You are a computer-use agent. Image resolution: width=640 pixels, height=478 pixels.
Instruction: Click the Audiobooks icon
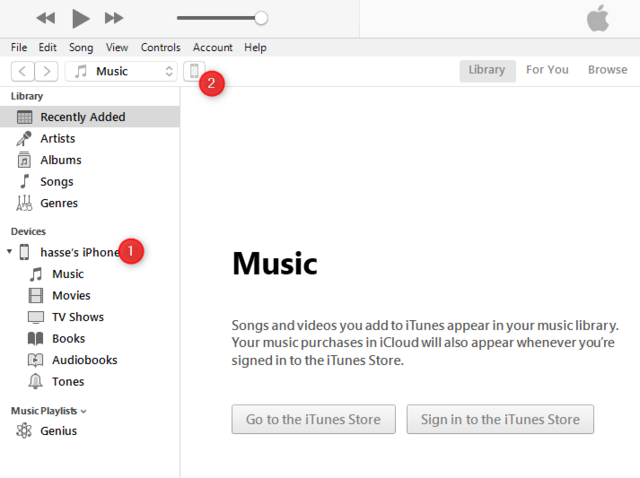coord(36,360)
